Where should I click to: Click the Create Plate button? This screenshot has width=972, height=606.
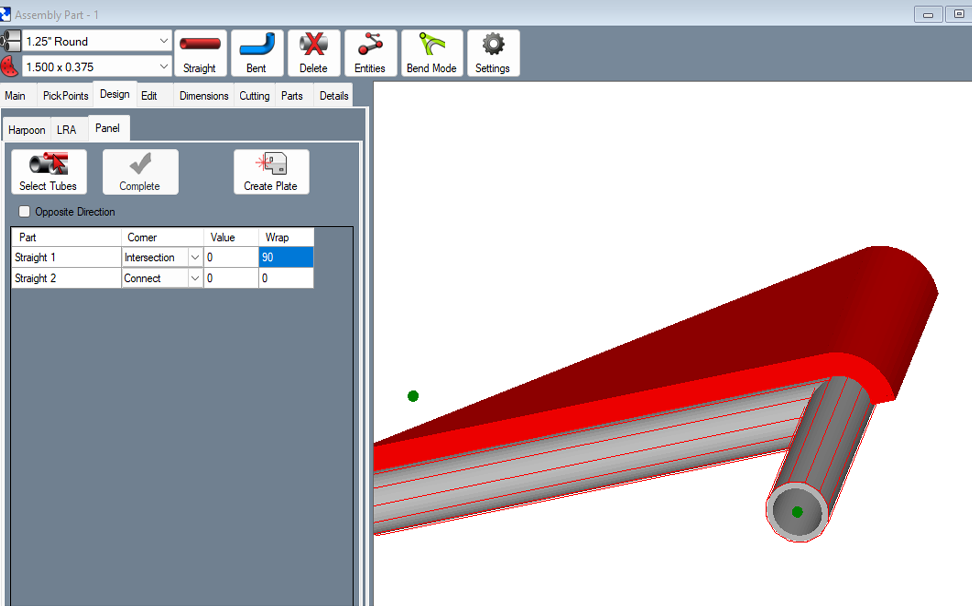271,172
